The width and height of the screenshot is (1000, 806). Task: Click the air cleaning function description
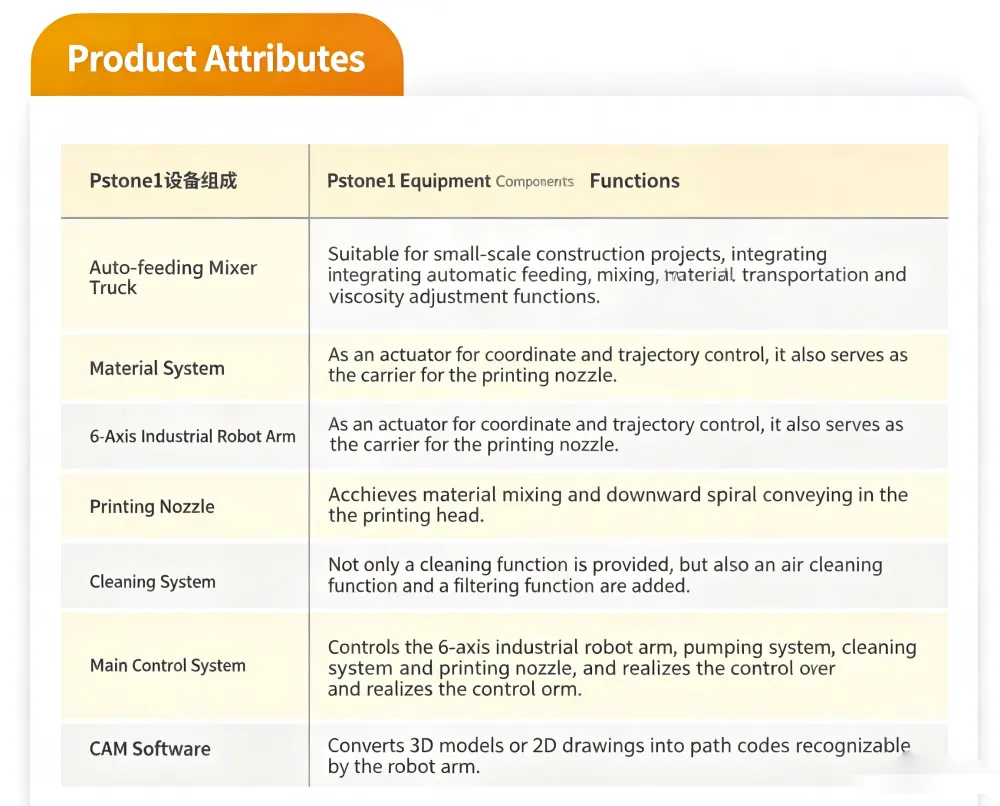(605, 575)
